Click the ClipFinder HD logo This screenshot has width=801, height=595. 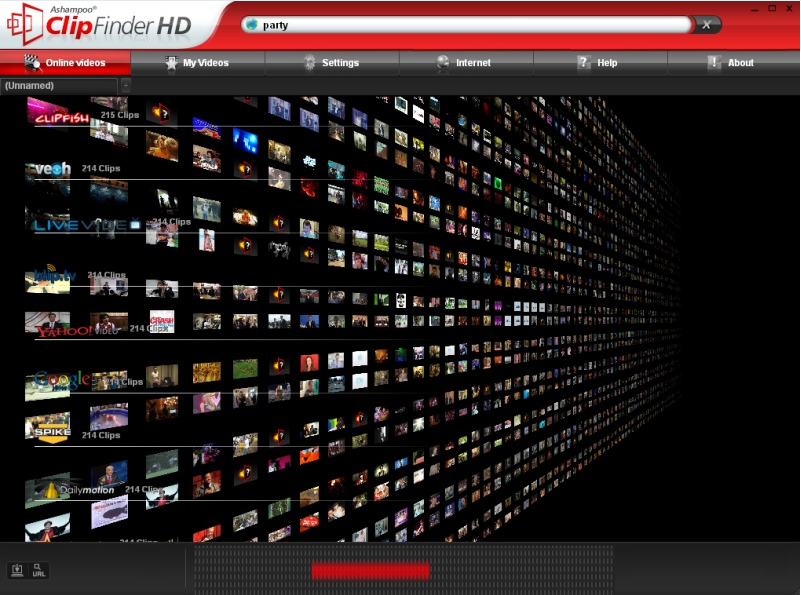tap(100, 24)
